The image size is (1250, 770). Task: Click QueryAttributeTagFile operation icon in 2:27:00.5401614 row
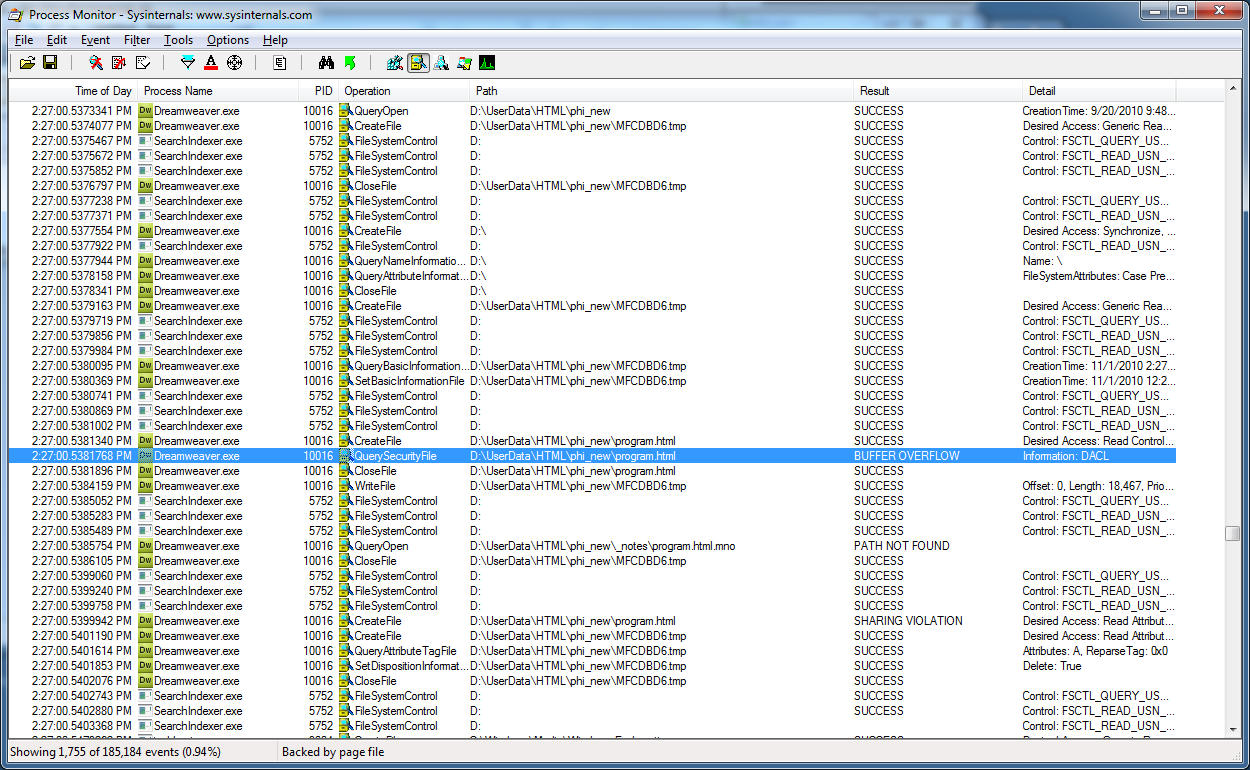coord(346,651)
